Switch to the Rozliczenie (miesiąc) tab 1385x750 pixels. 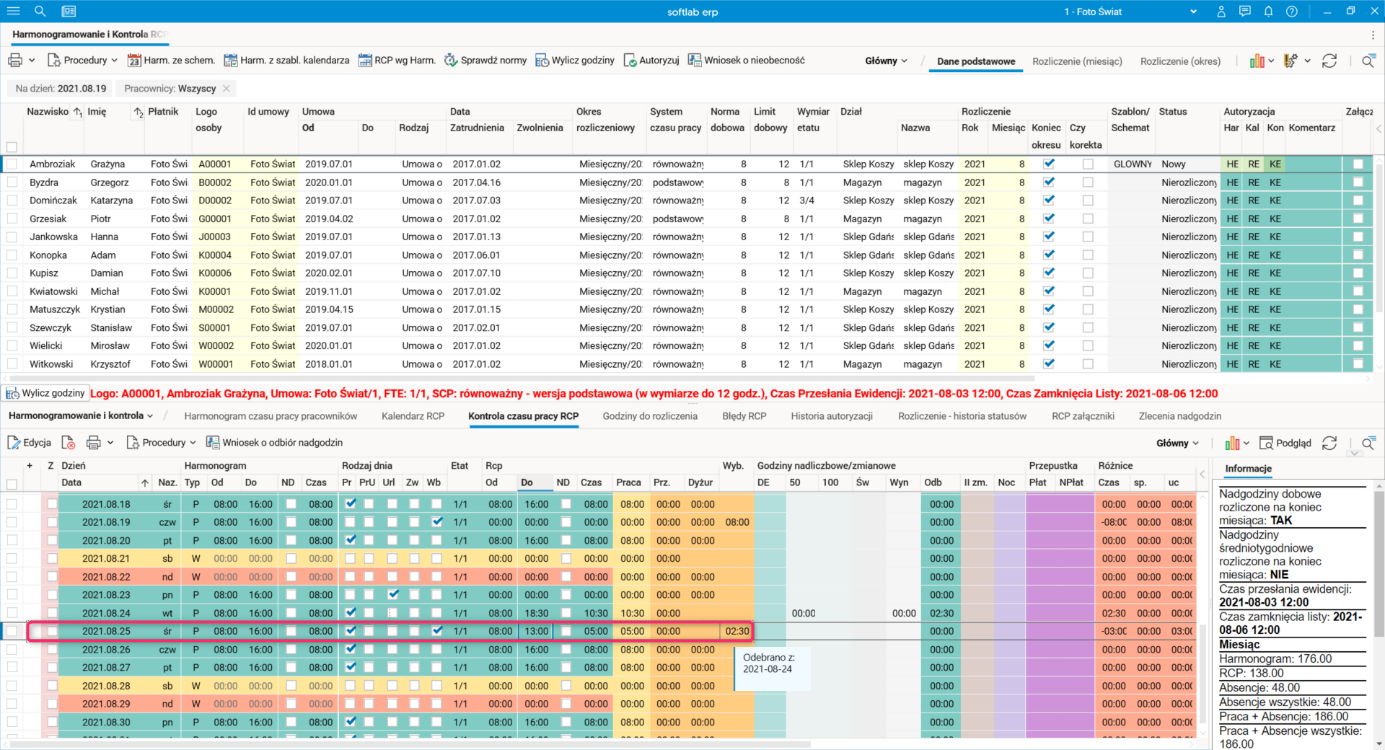[1077, 61]
